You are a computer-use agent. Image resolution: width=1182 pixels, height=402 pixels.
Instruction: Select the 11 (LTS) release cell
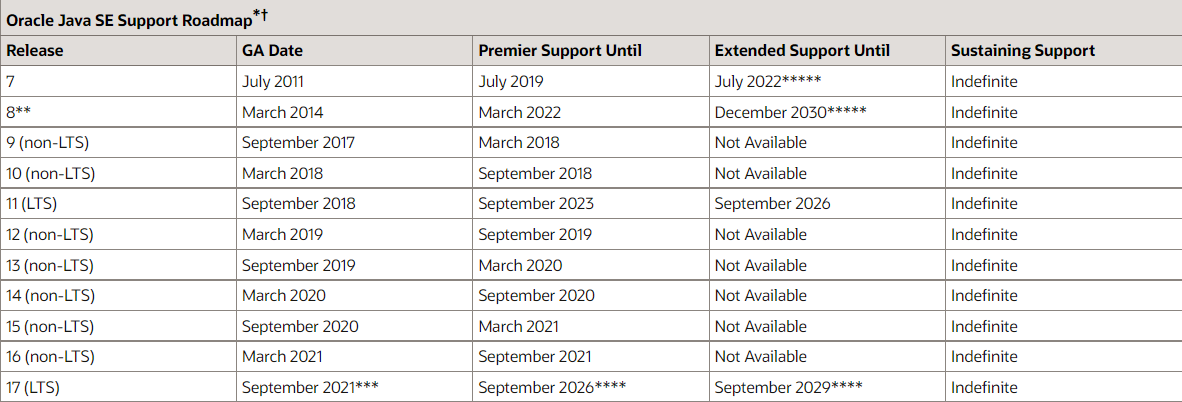33,204
